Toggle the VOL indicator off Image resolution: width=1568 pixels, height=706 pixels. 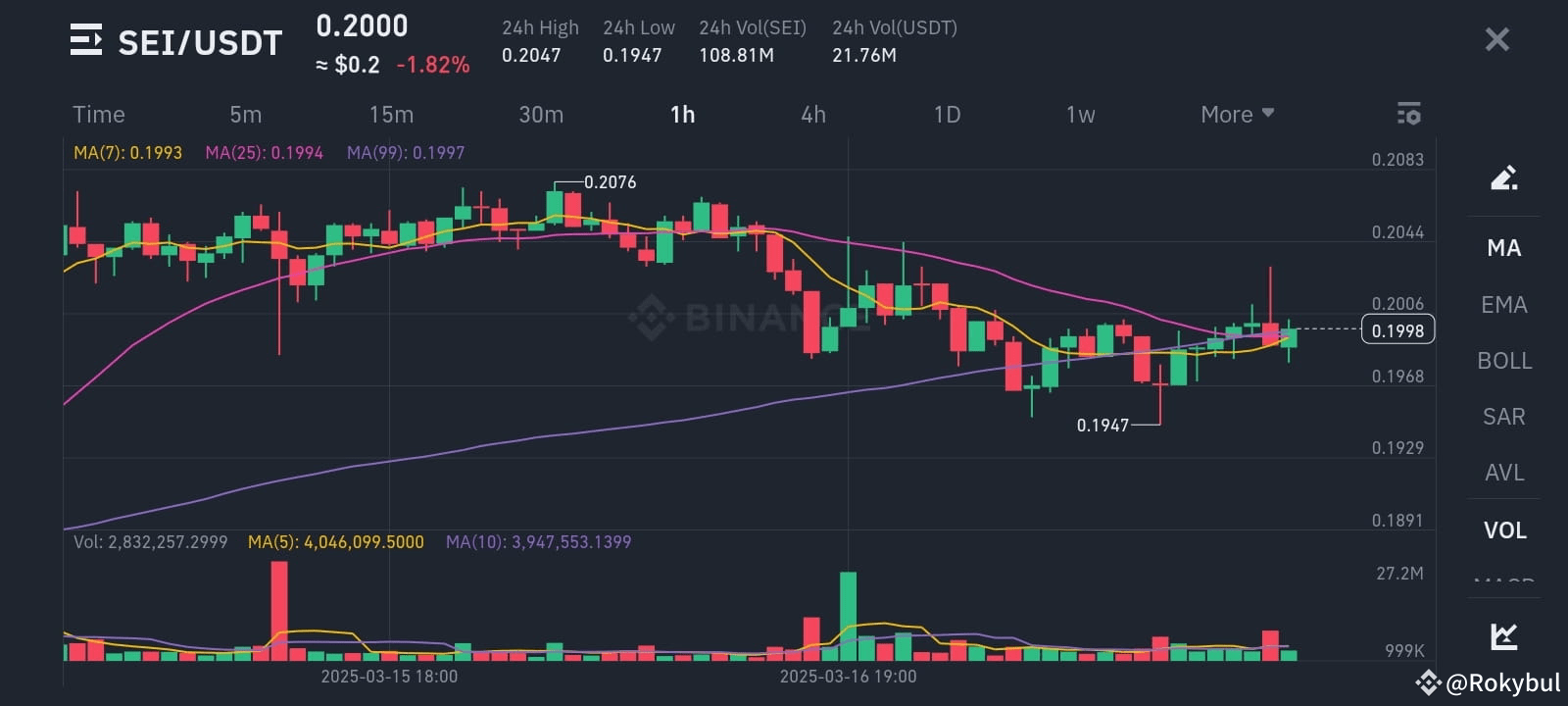click(x=1501, y=529)
